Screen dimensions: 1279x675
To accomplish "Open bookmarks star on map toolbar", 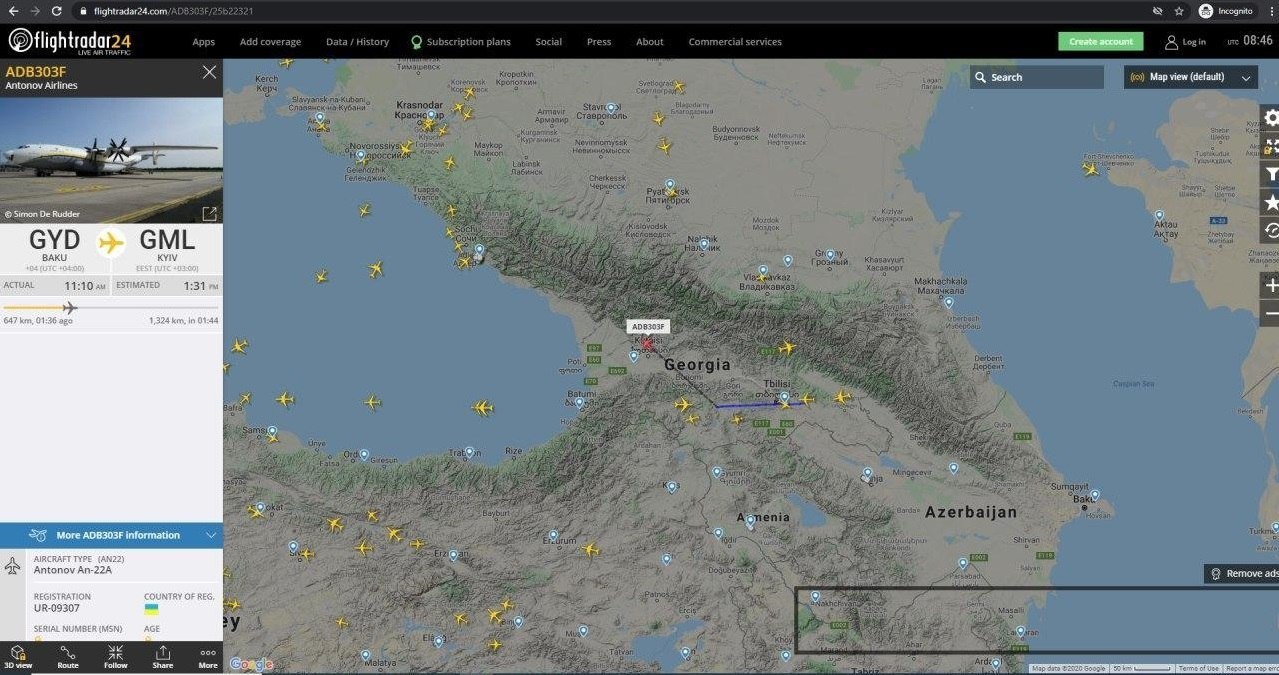I will pyautogui.click(x=1271, y=202).
